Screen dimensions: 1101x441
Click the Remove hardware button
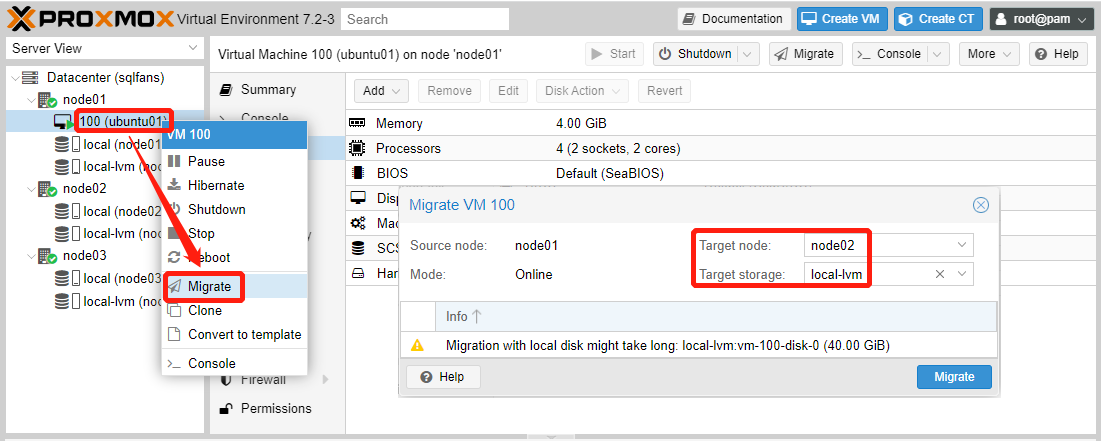pos(449,91)
